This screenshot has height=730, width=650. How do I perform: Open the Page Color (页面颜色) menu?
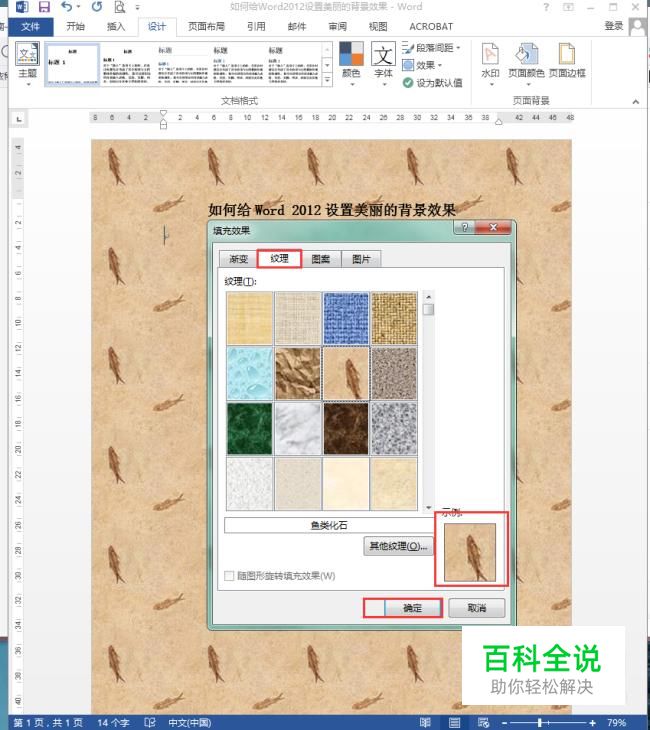point(526,64)
